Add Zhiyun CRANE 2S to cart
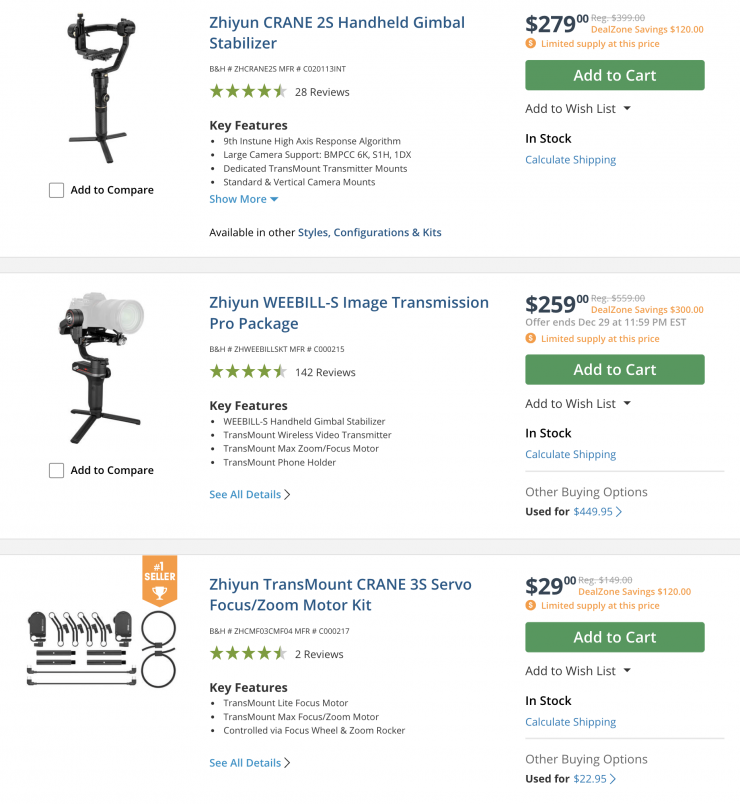The image size is (740, 804). tap(614, 75)
